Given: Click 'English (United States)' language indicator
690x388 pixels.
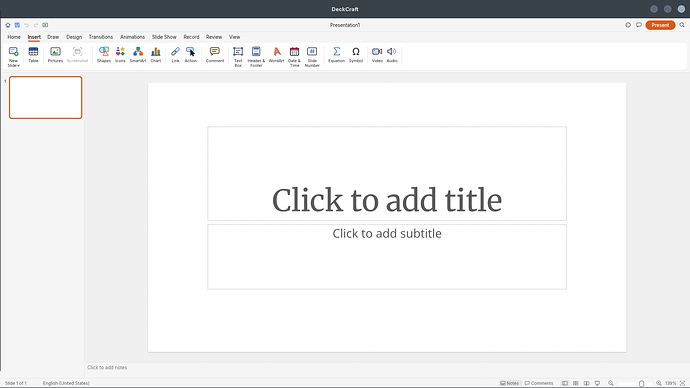Looking at the screenshot, I should point(66,383).
